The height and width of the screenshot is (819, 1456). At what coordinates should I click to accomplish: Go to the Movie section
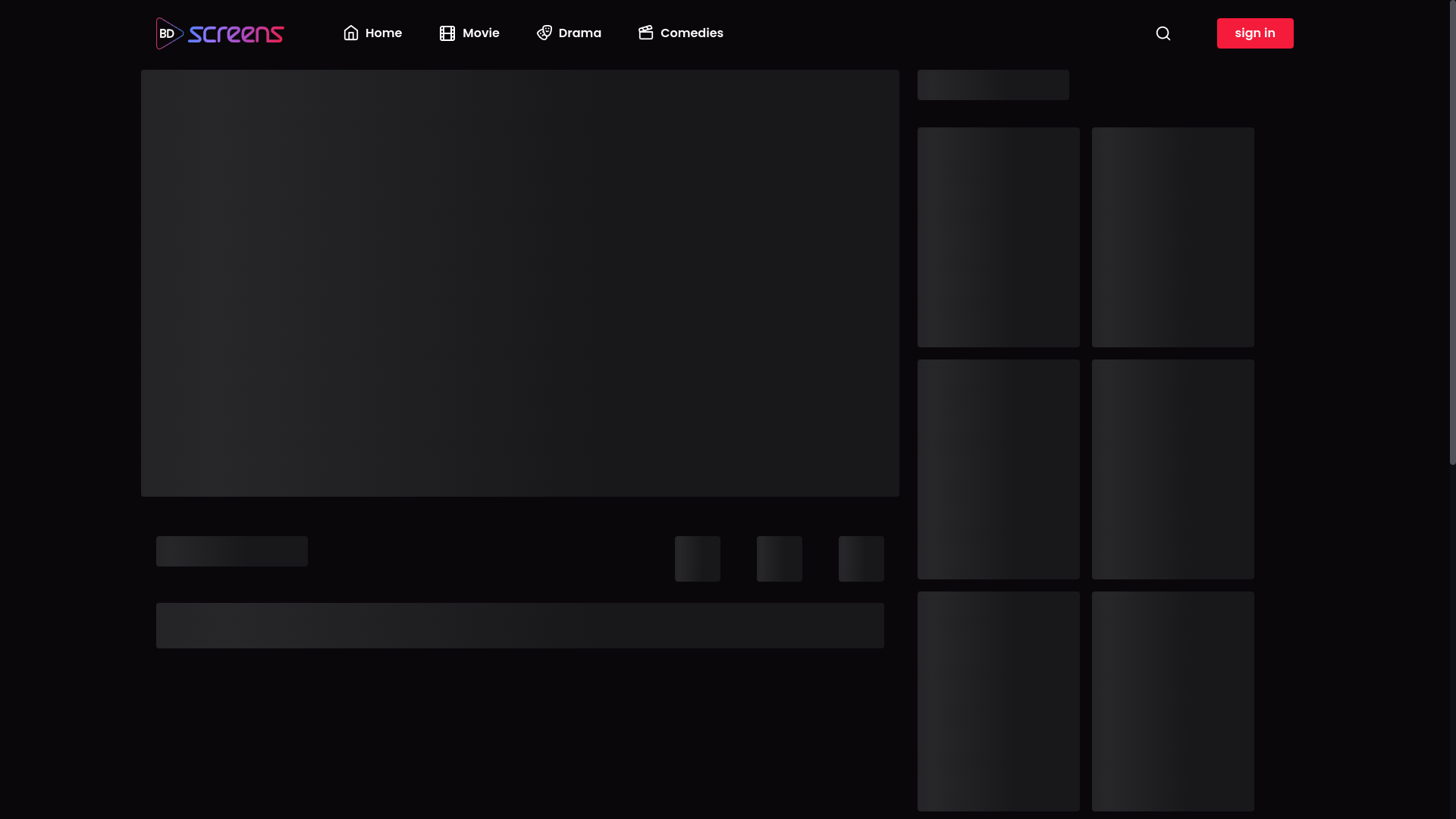pos(481,33)
